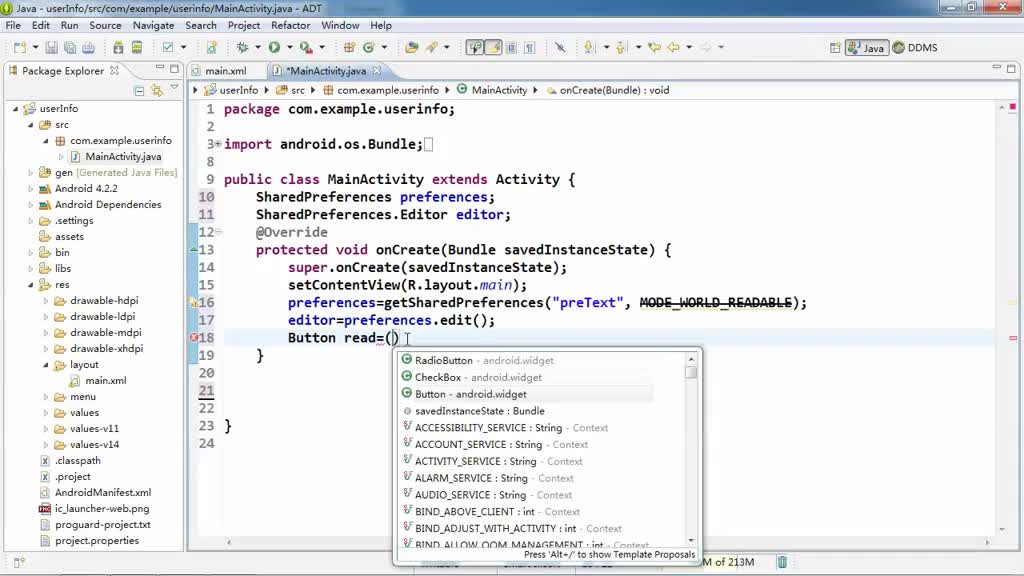Click autocomplete list scroll down arrow
This screenshot has height=576, width=1024.
pos(691,541)
